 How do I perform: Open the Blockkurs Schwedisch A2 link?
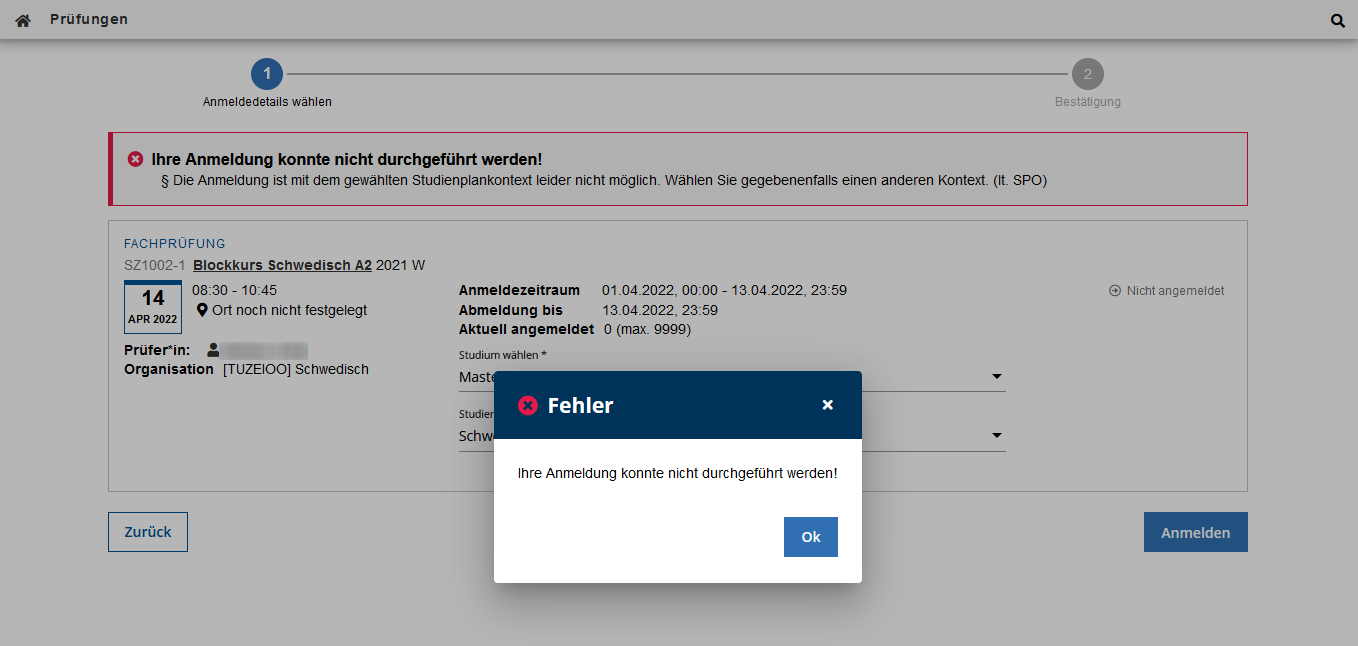282,265
